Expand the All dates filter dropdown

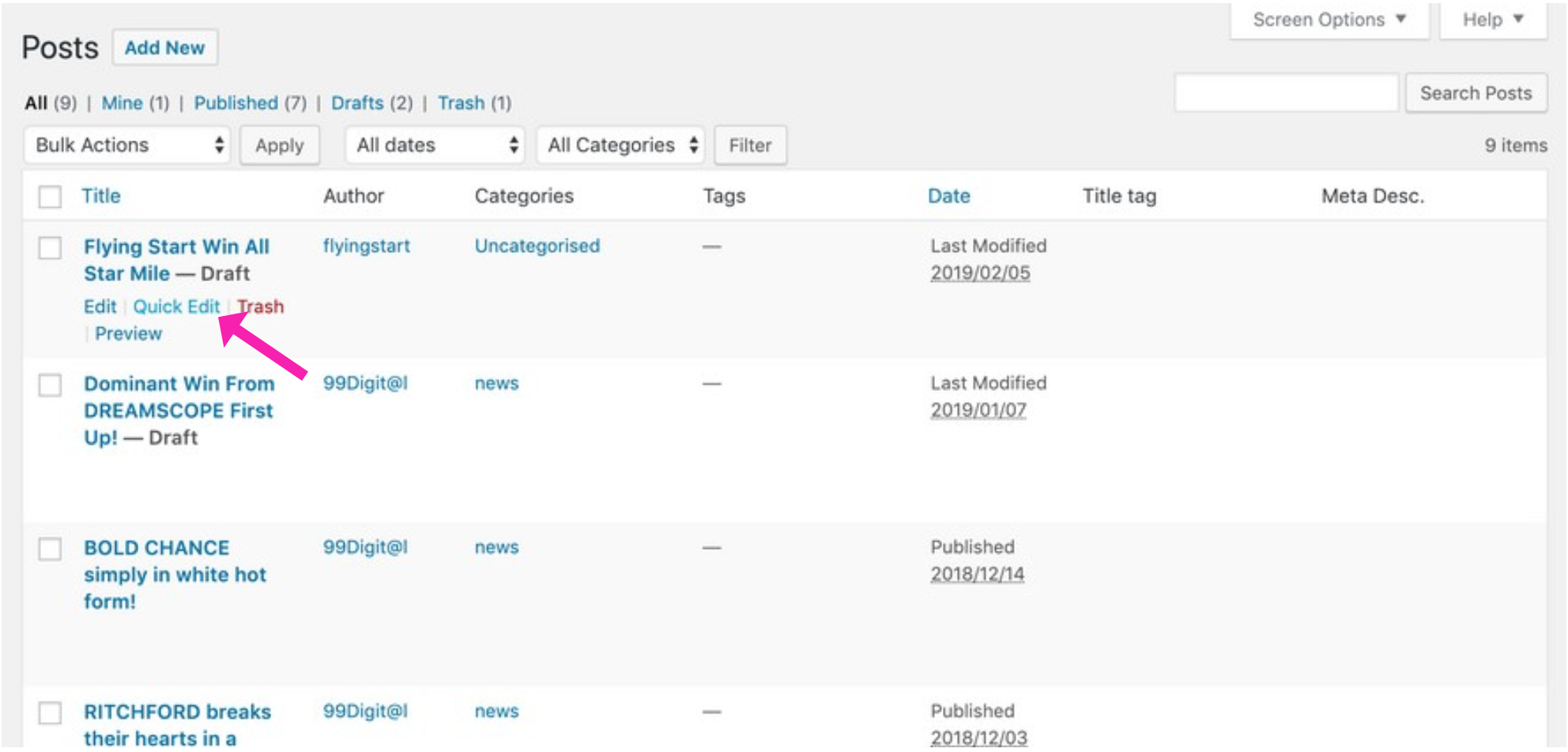tap(435, 145)
